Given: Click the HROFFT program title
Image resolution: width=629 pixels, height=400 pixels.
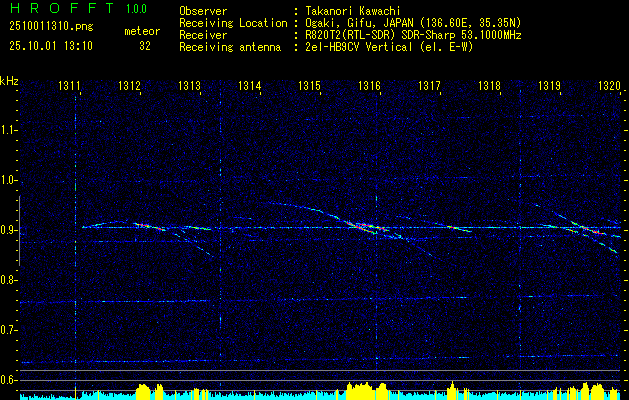Looking at the screenshot, I should [x=61, y=8].
